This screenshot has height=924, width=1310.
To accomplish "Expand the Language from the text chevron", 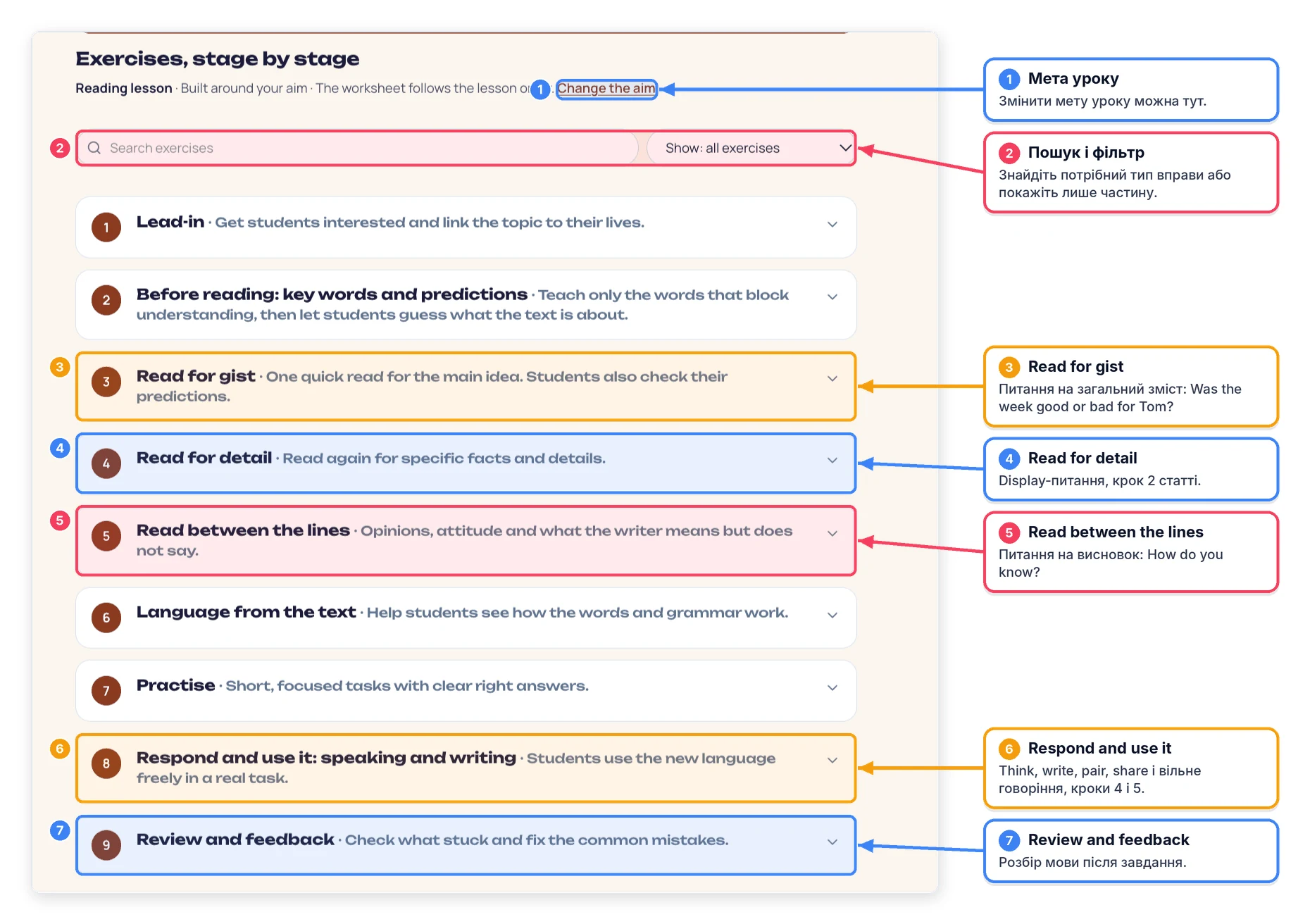I will pyautogui.click(x=832, y=616).
